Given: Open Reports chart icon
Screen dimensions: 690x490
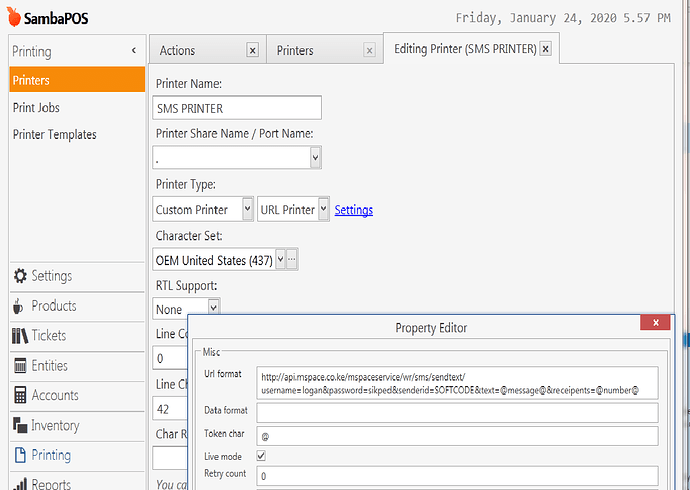Looking at the screenshot, I should click(20, 483).
